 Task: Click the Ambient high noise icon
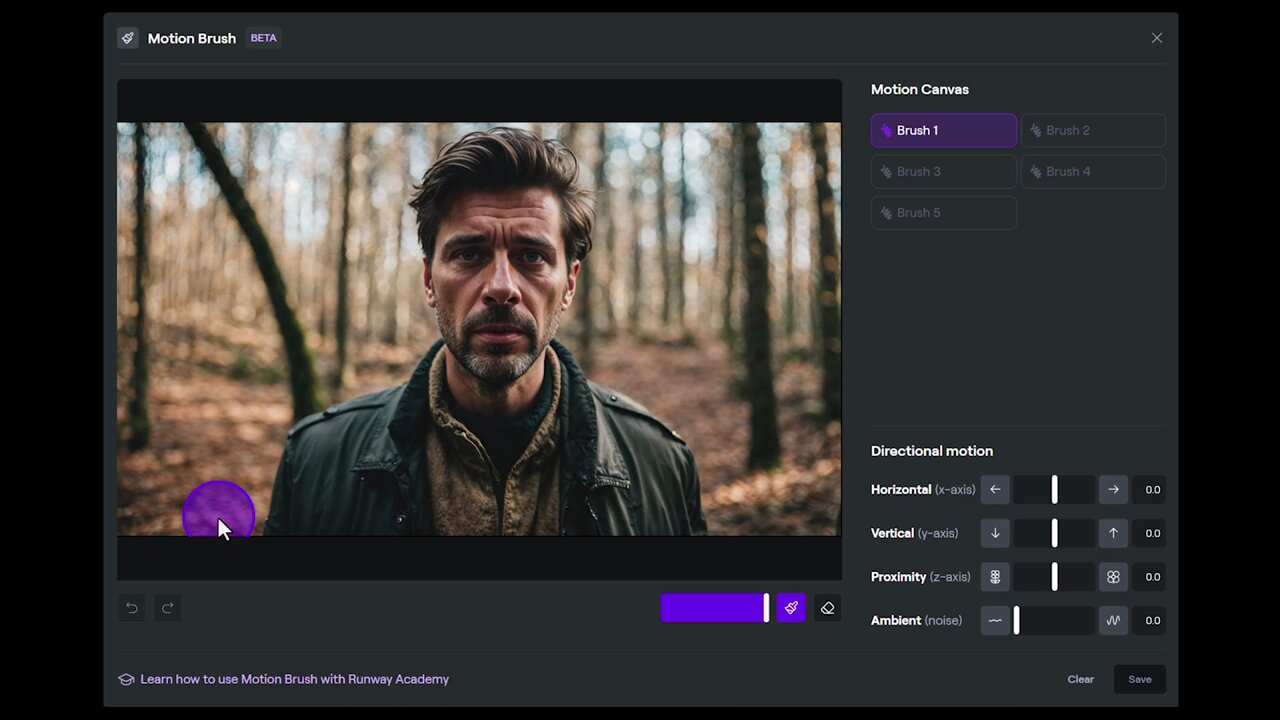1113,620
